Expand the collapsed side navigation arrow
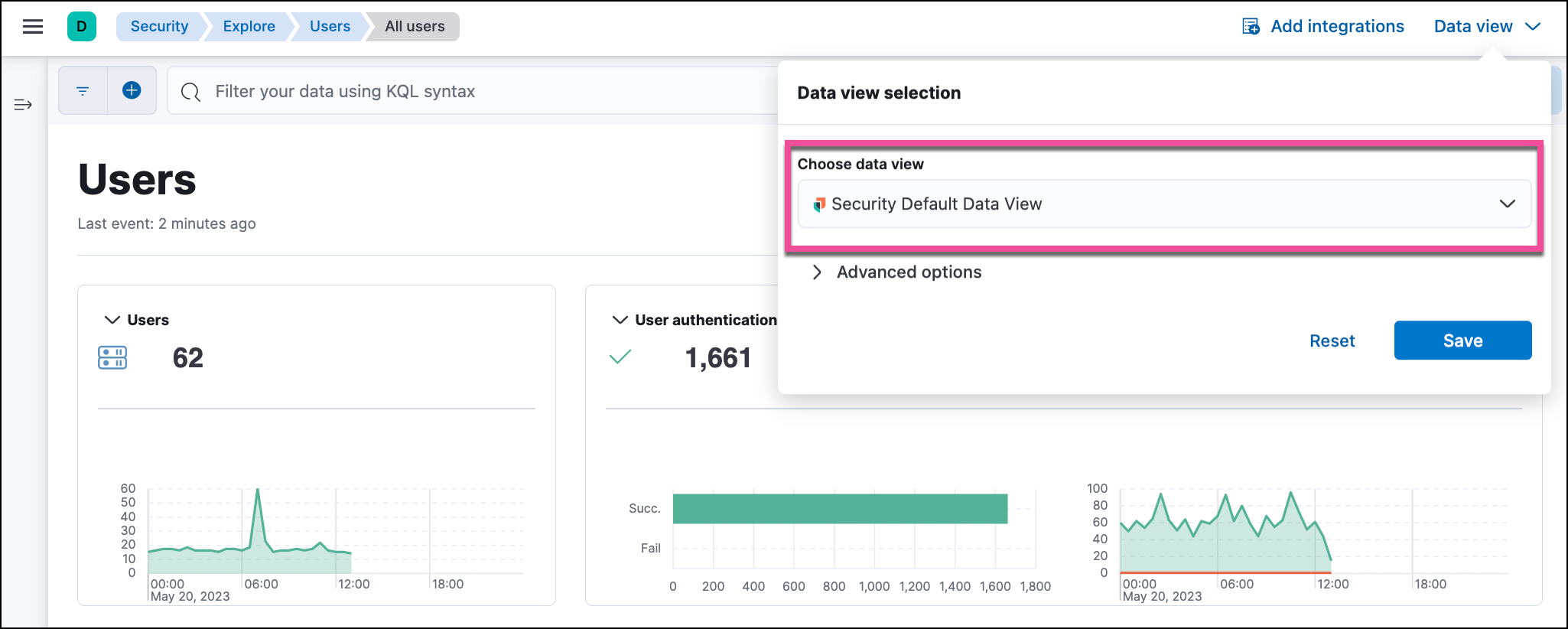This screenshot has width=1568, height=629. 23,105
